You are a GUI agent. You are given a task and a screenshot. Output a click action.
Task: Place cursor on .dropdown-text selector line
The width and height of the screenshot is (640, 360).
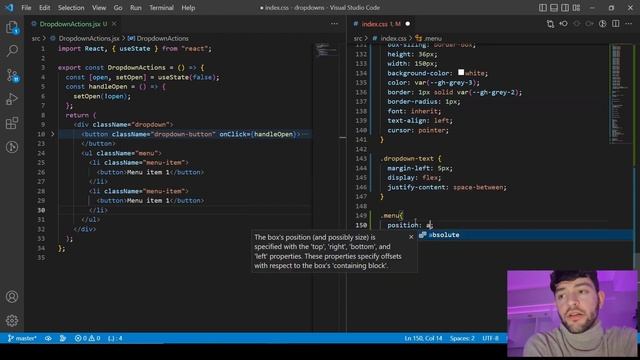(x=411, y=158)
